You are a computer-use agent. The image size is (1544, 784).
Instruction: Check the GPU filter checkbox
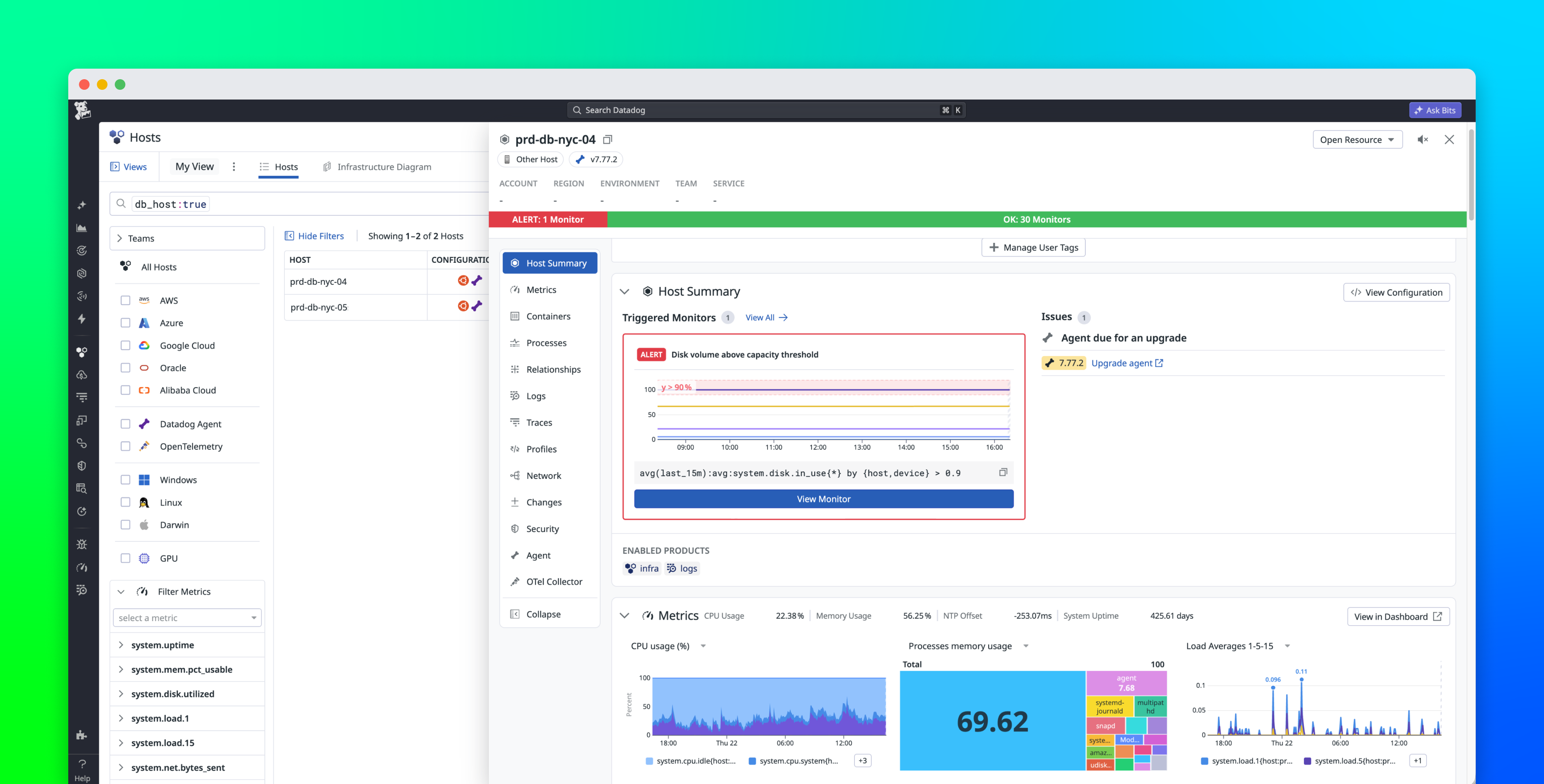point(125,558)
